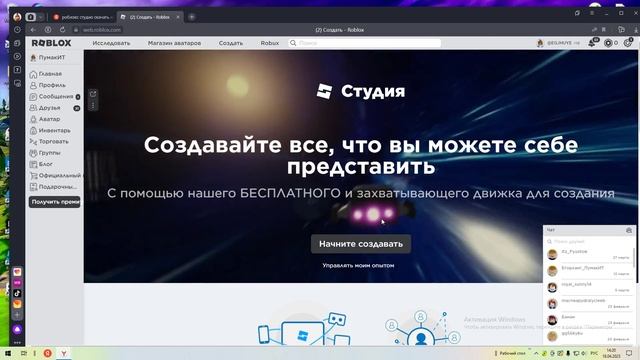Click the taskbar clock and date
Screen dimensions: 640x360
[611, 353]
